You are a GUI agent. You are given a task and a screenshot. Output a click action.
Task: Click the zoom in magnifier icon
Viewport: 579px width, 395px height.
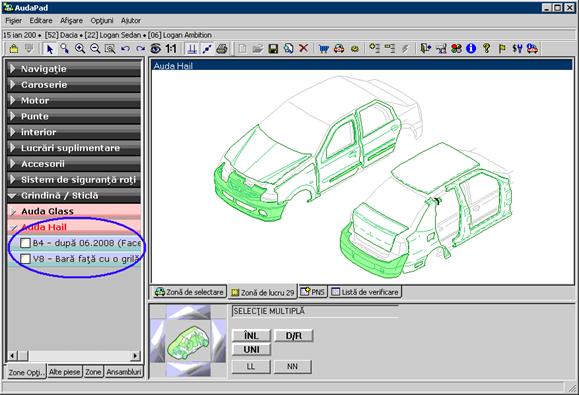(80, 48)
